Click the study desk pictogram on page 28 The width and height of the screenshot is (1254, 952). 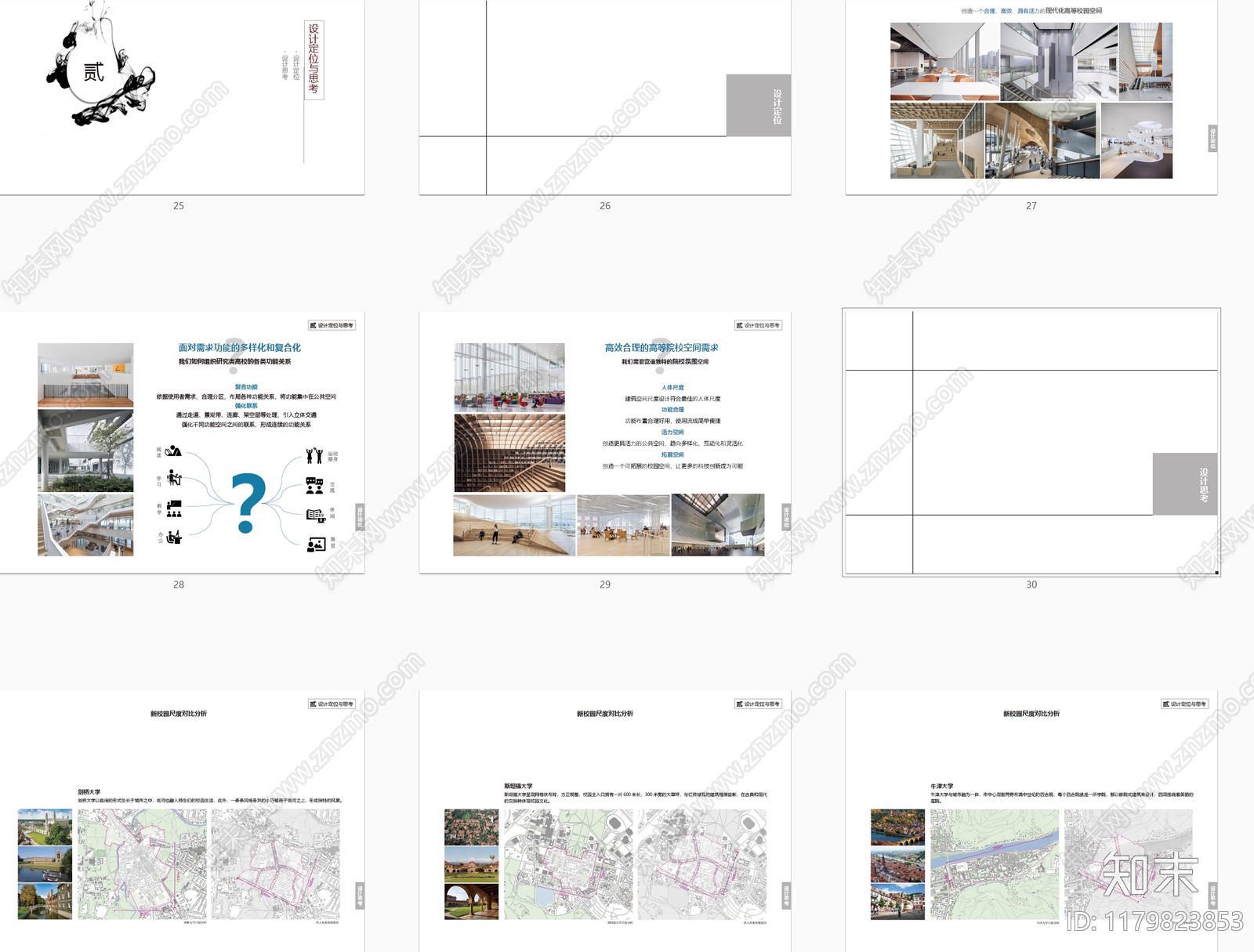pyautogui.click(x=174, y=478)
